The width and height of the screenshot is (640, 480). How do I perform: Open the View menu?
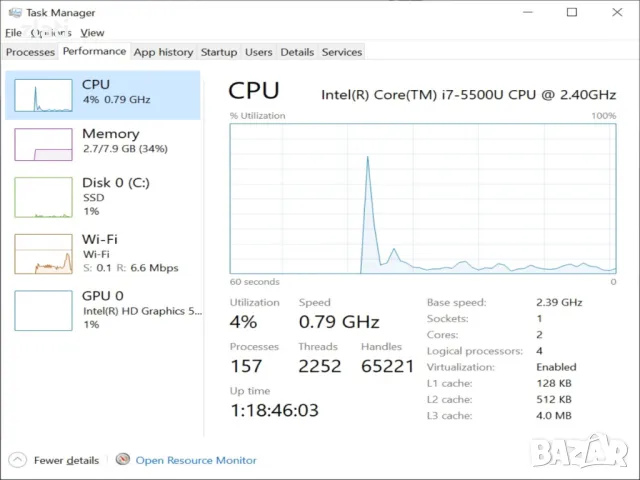(x=92, y=33)
